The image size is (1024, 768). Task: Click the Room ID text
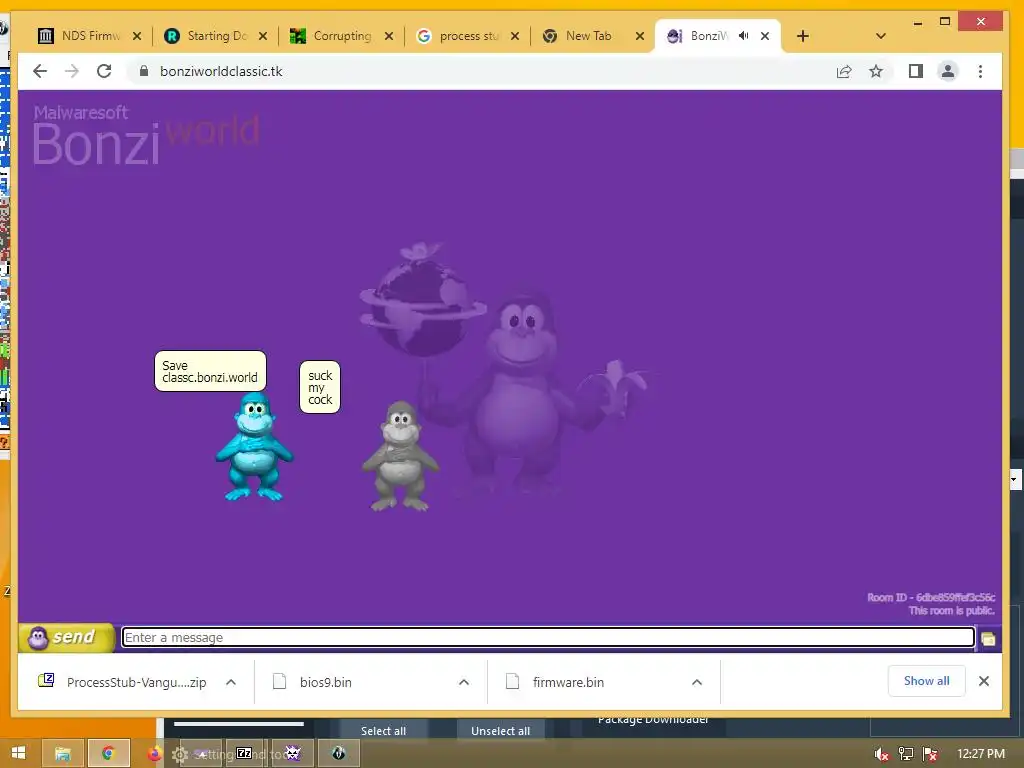click(931, 597)
